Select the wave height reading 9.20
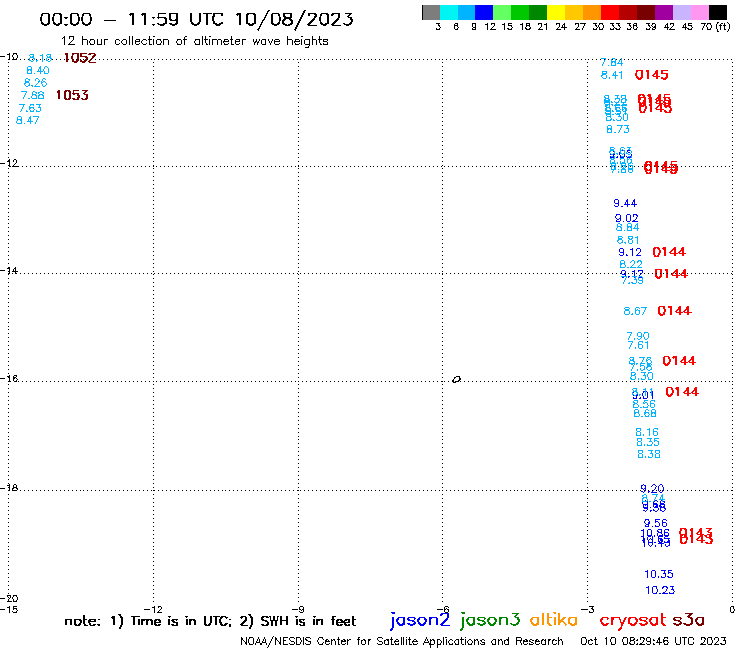 click(652, 489)
